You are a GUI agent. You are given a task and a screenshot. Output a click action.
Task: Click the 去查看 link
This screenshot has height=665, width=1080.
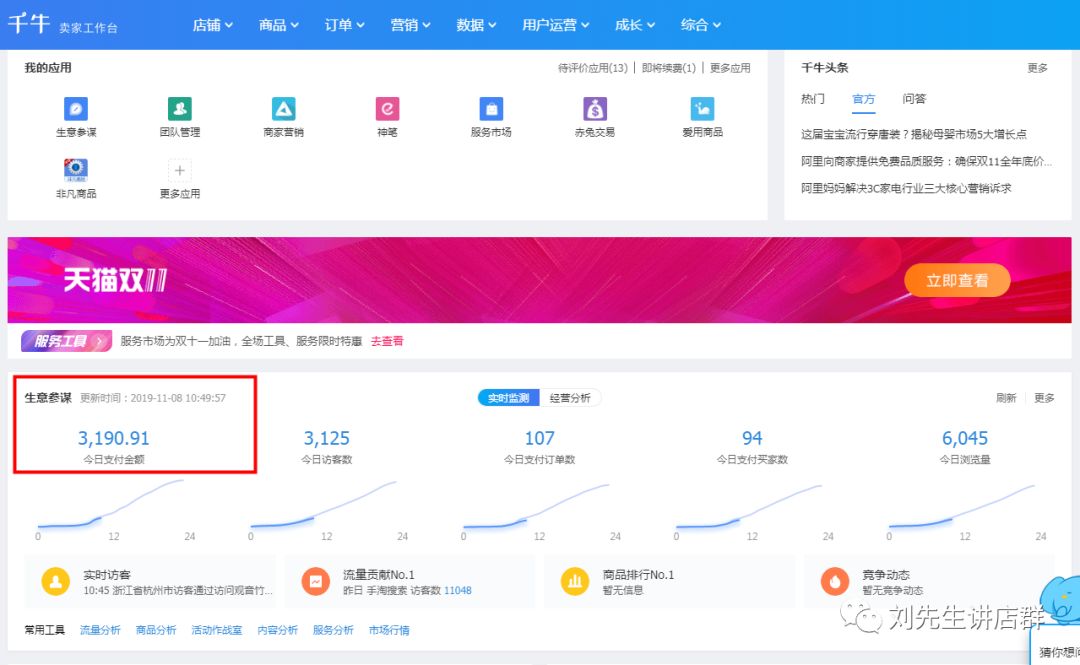pyautogui.click(x=387, y=341)
